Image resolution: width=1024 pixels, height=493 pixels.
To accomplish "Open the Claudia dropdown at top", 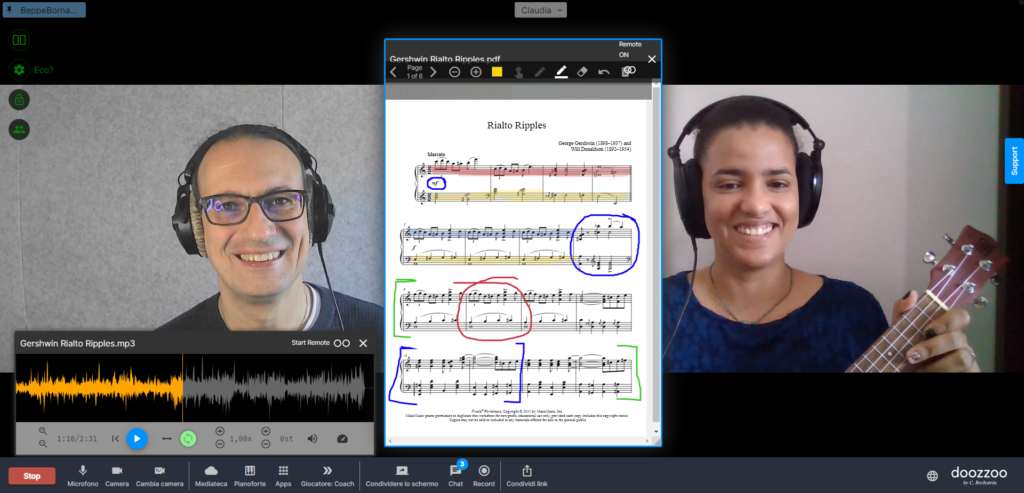I will point(540,10).
